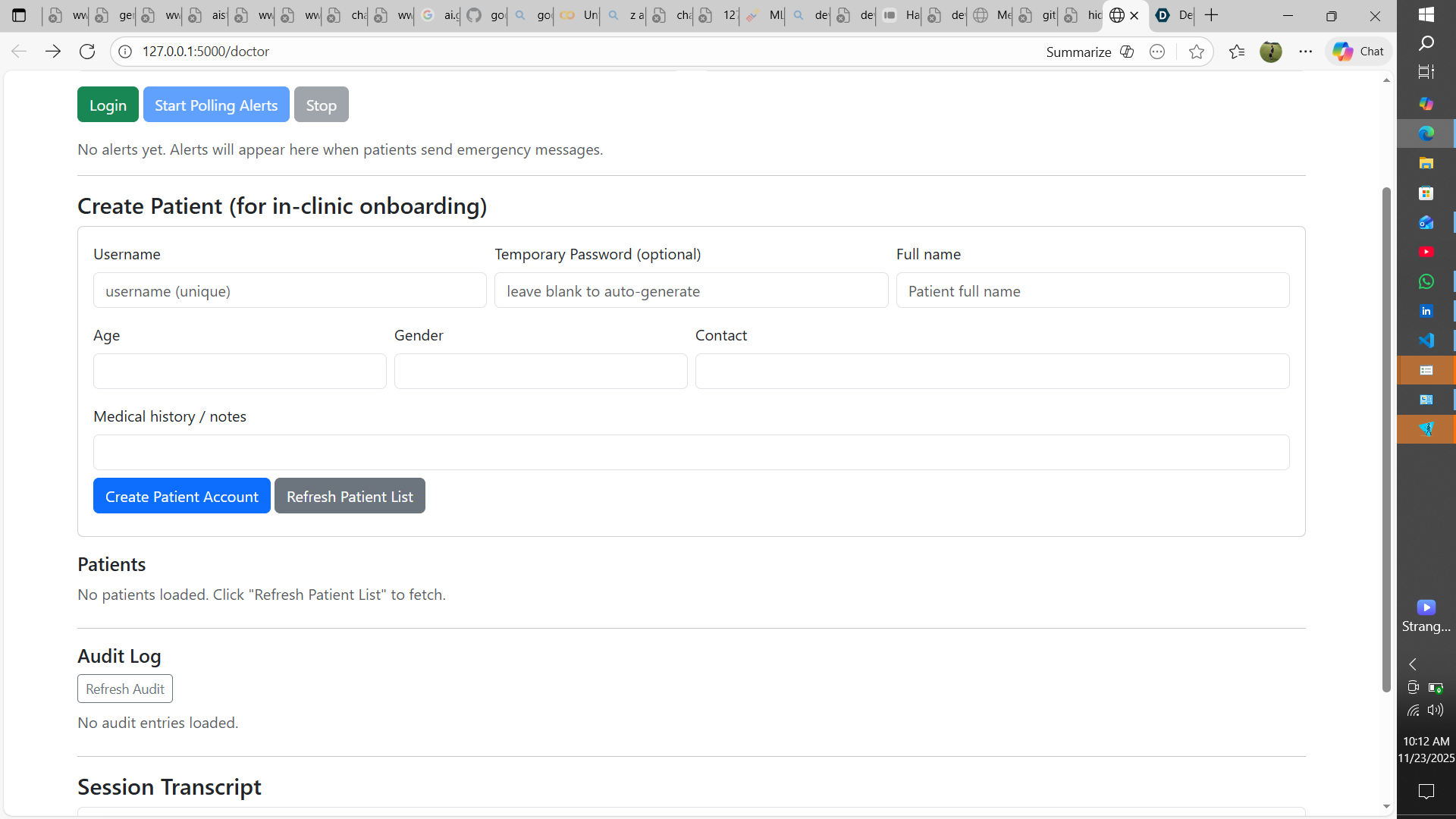The width and height of the screenshot is (1456, 819).
Task: Click the favorites star in address bar
Action: click(x=1197, y=52)
